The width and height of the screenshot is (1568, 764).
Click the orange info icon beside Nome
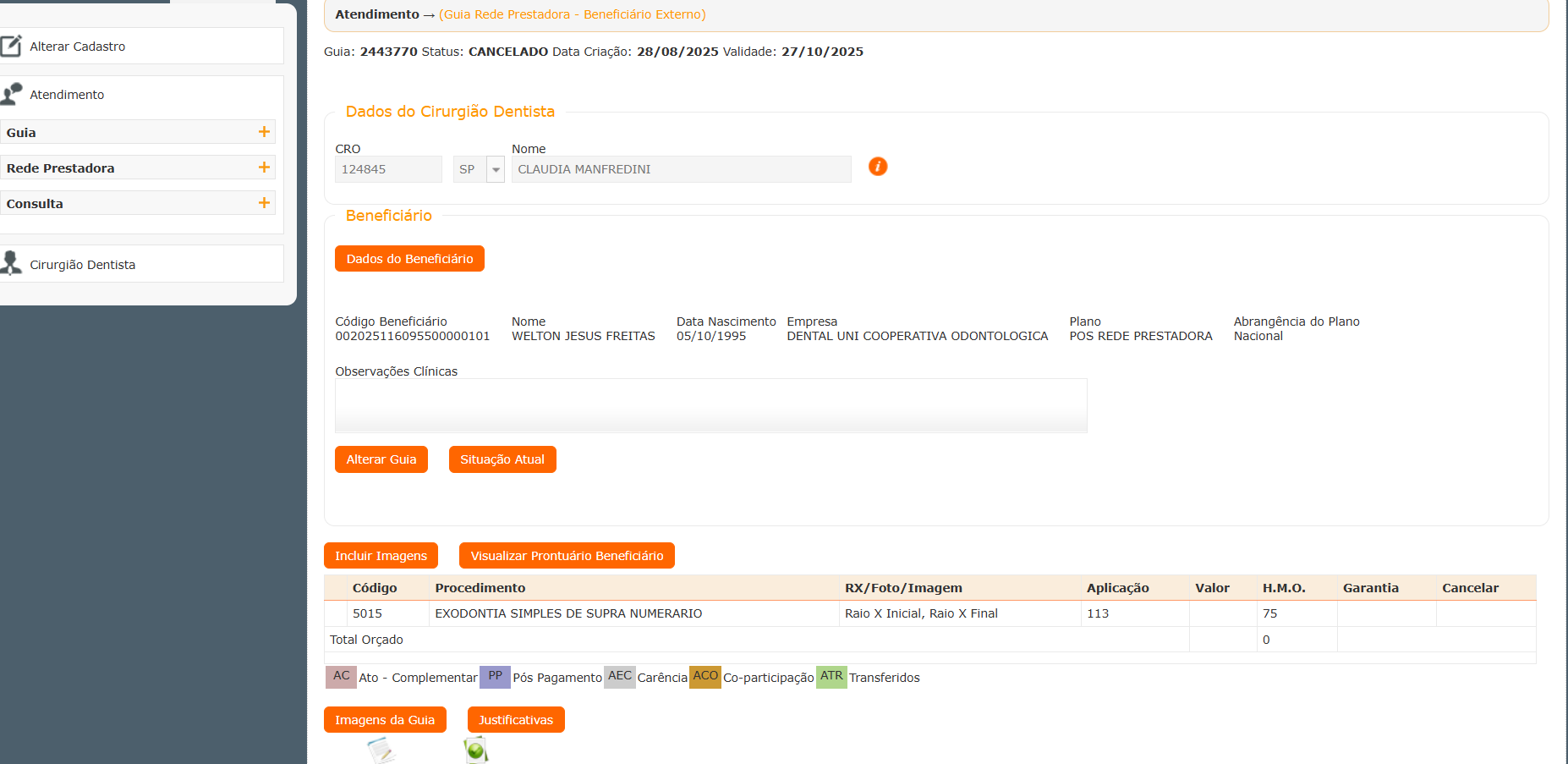(878, 167)
